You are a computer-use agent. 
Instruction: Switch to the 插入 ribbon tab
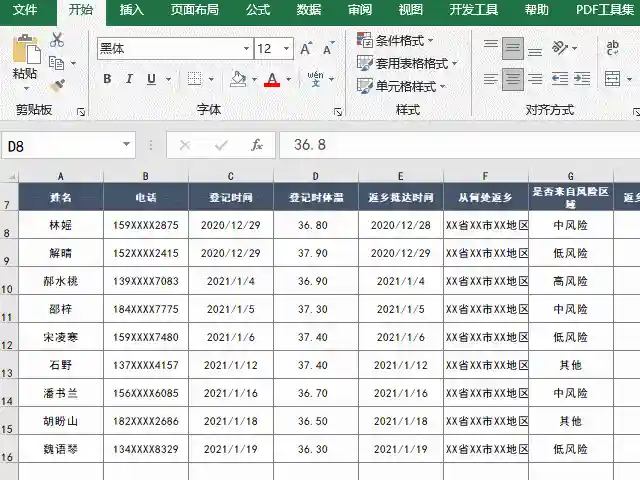131,10
